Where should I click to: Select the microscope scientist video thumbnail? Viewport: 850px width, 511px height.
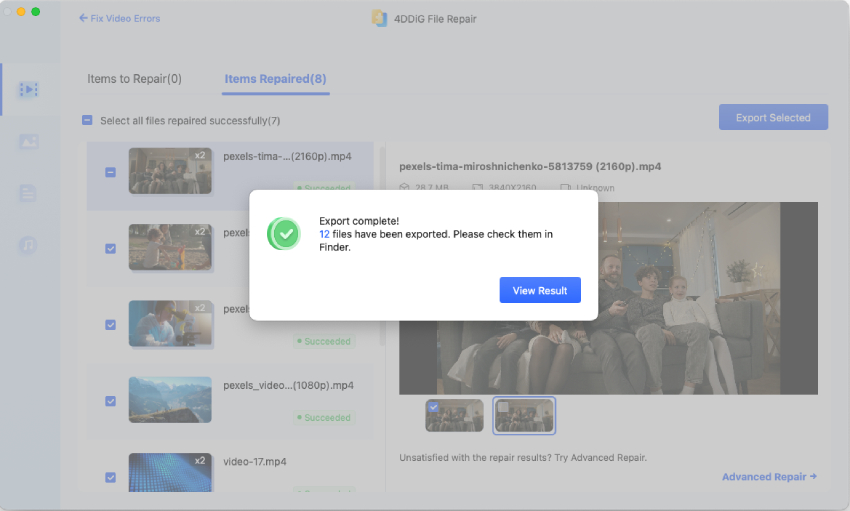coord(170,324)
